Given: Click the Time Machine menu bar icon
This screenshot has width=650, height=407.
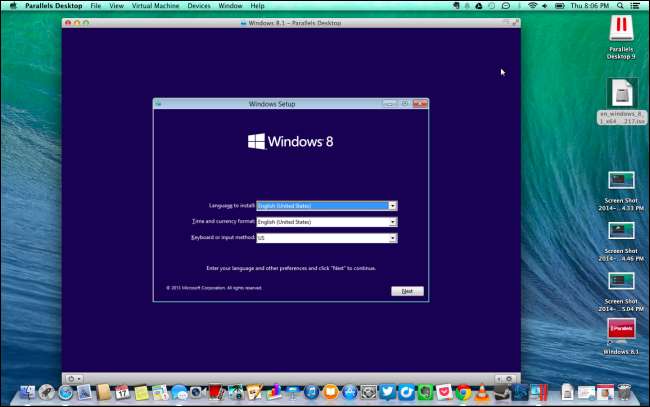Looking at the screenshot, I should pos(492,6).
